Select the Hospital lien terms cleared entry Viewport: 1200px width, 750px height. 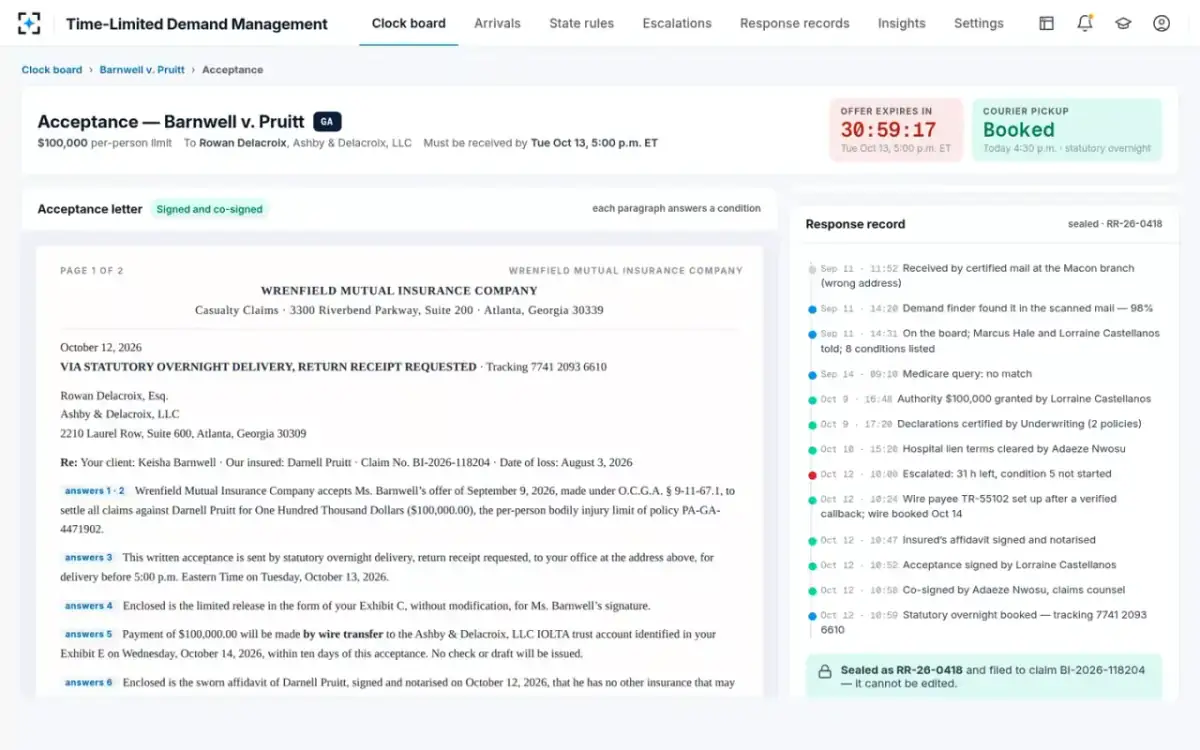click(x=985, y=449)
